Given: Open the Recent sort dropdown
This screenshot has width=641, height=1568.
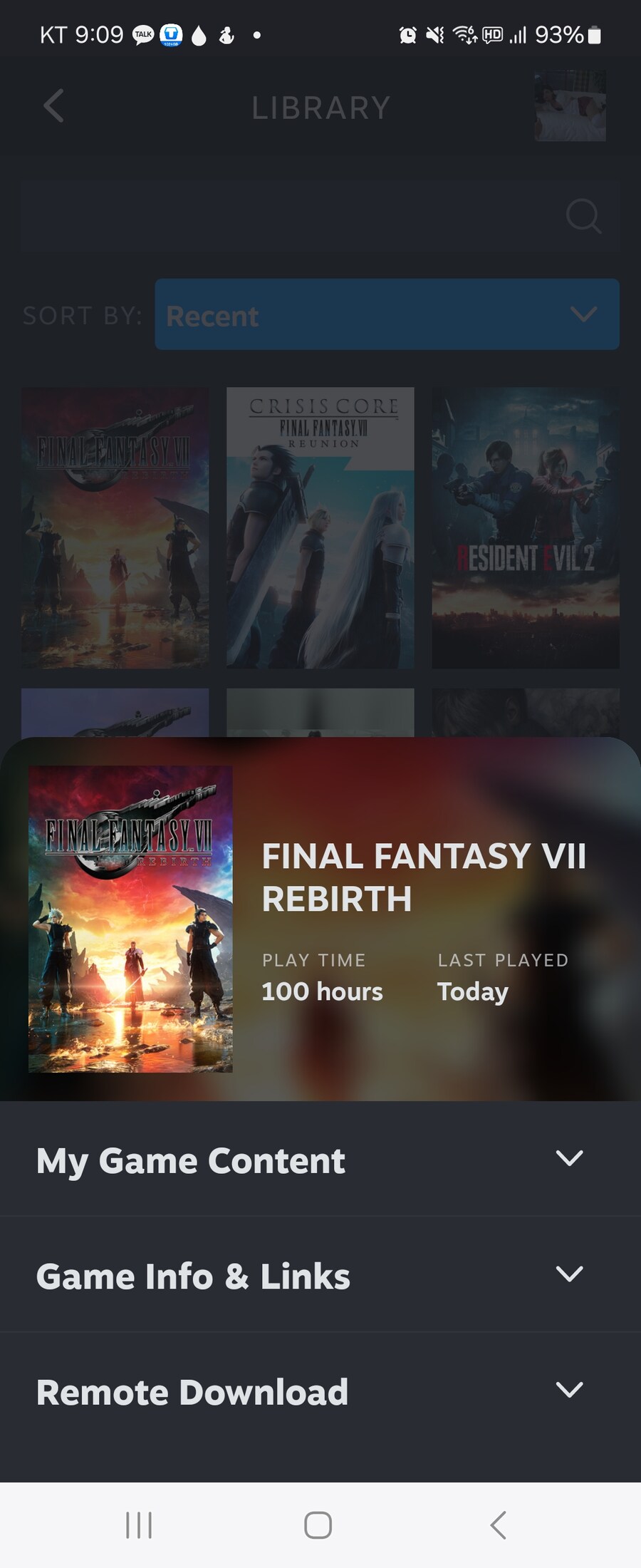Looking at the screenshot, I should point(387,314).
